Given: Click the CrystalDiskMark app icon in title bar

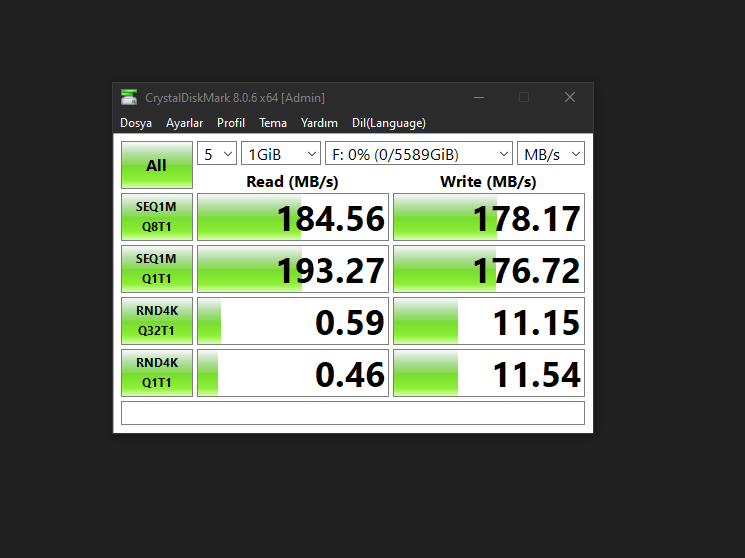Looking at the screenshot, I should pyautogui.click(x=129, y=97).
